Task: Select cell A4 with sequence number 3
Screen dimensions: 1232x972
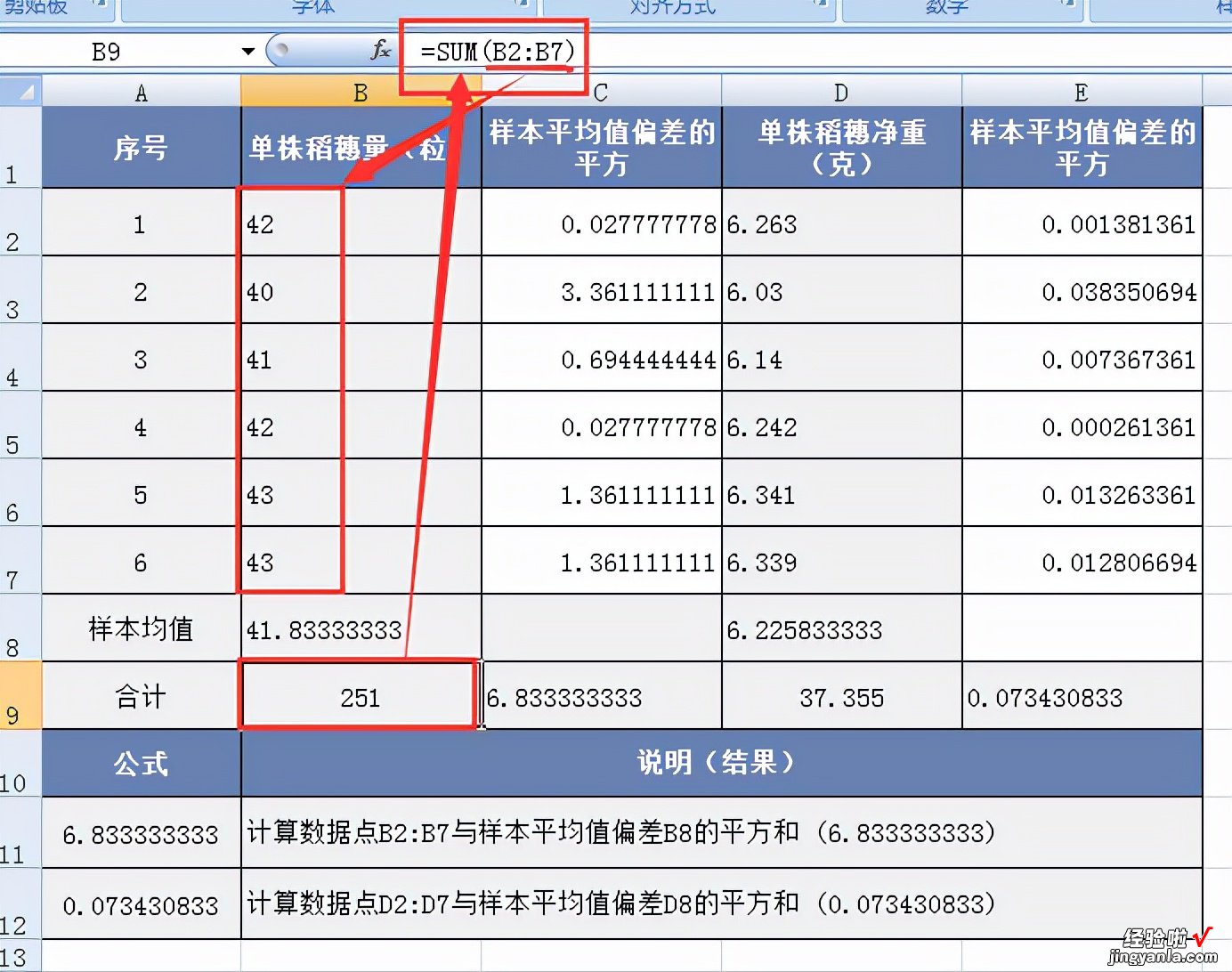Action: 142,358
